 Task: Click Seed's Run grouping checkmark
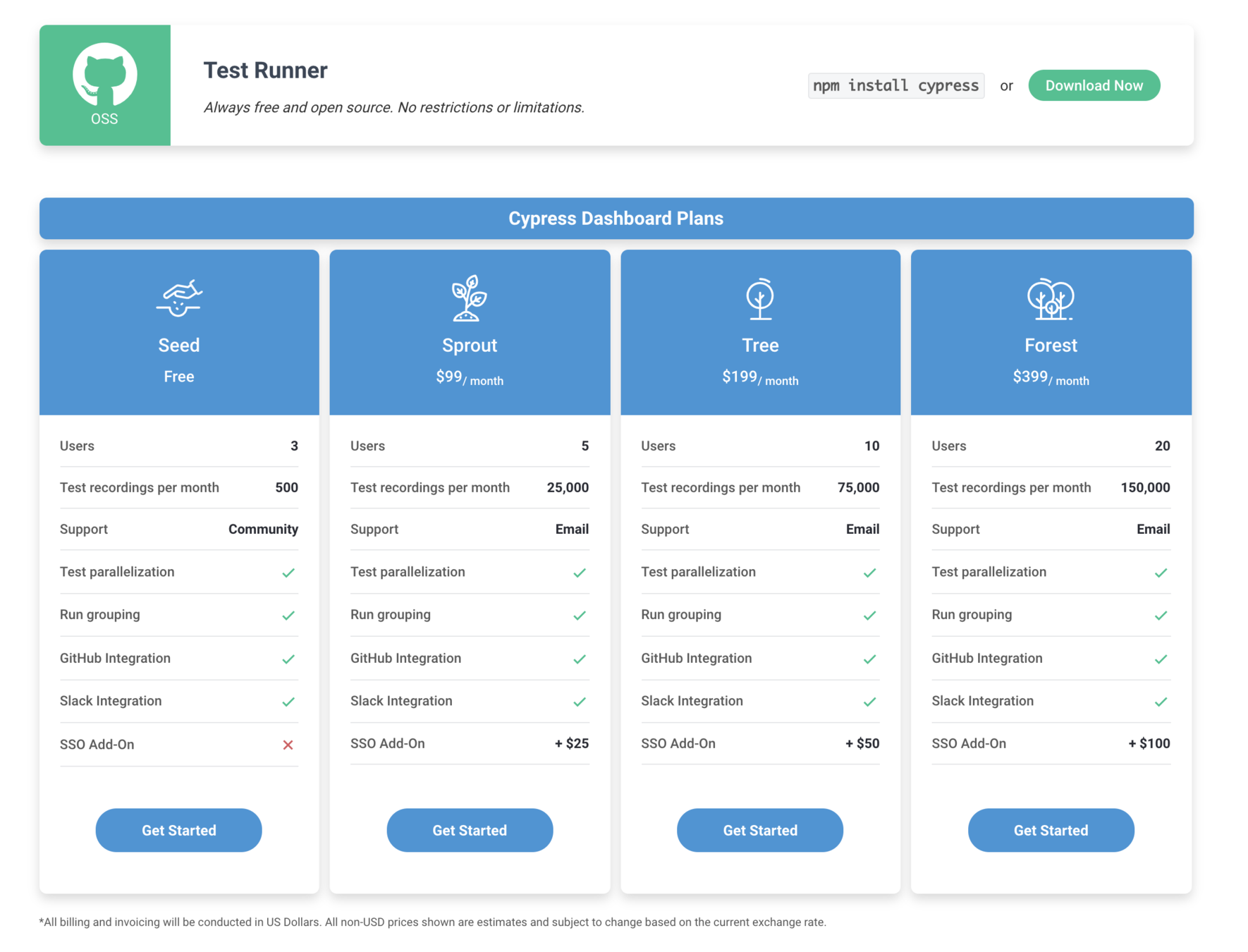click(288, 616)
